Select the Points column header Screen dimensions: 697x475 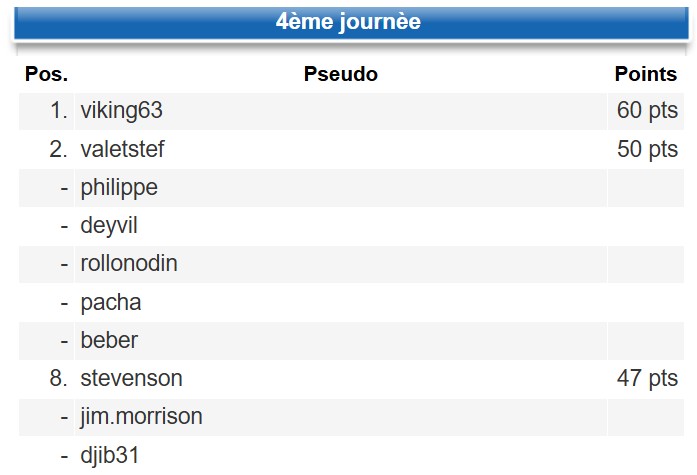(645, 74)
